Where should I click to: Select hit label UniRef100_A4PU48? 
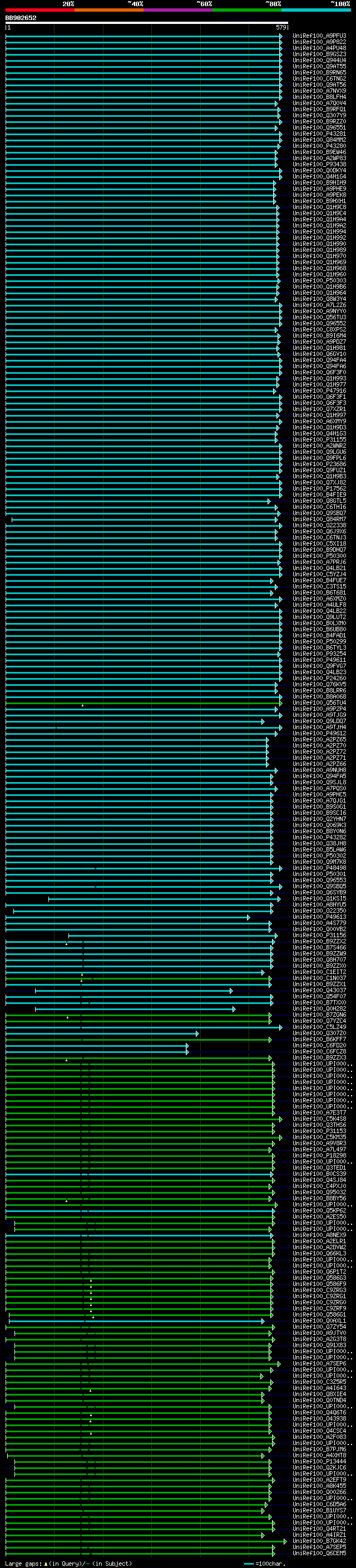(319, 48)
